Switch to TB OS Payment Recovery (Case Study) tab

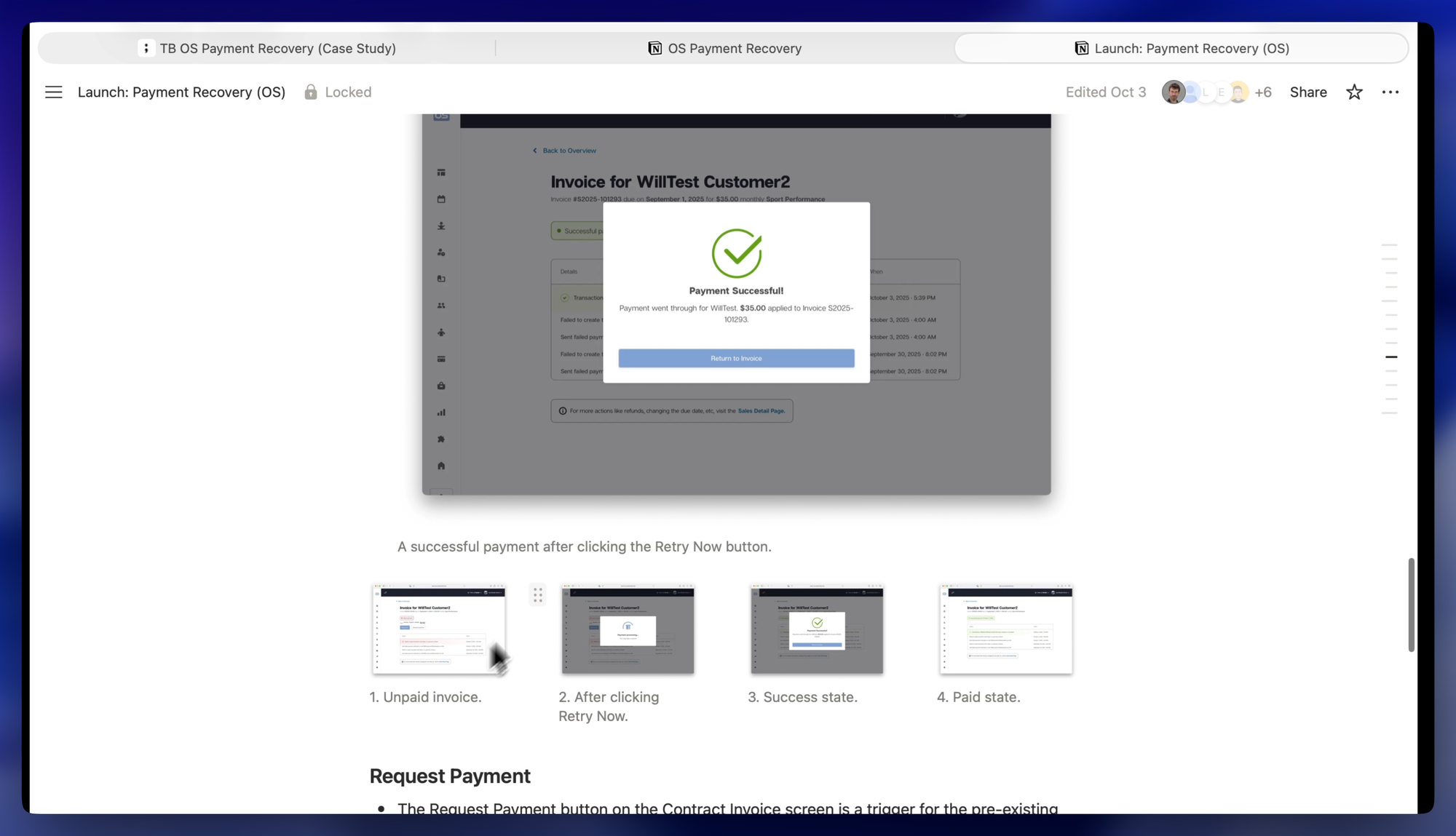277,48
